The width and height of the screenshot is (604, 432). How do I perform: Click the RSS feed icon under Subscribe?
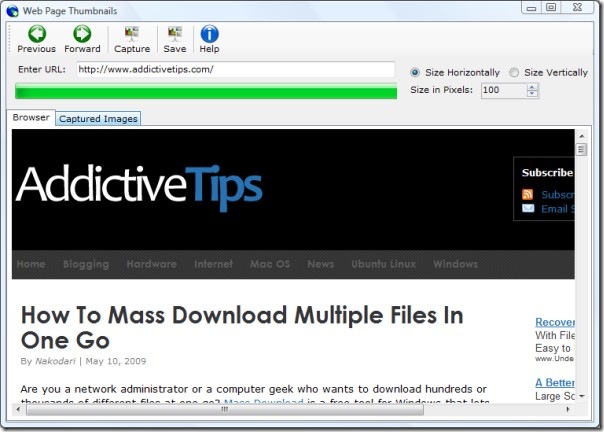tap(527, 194)
